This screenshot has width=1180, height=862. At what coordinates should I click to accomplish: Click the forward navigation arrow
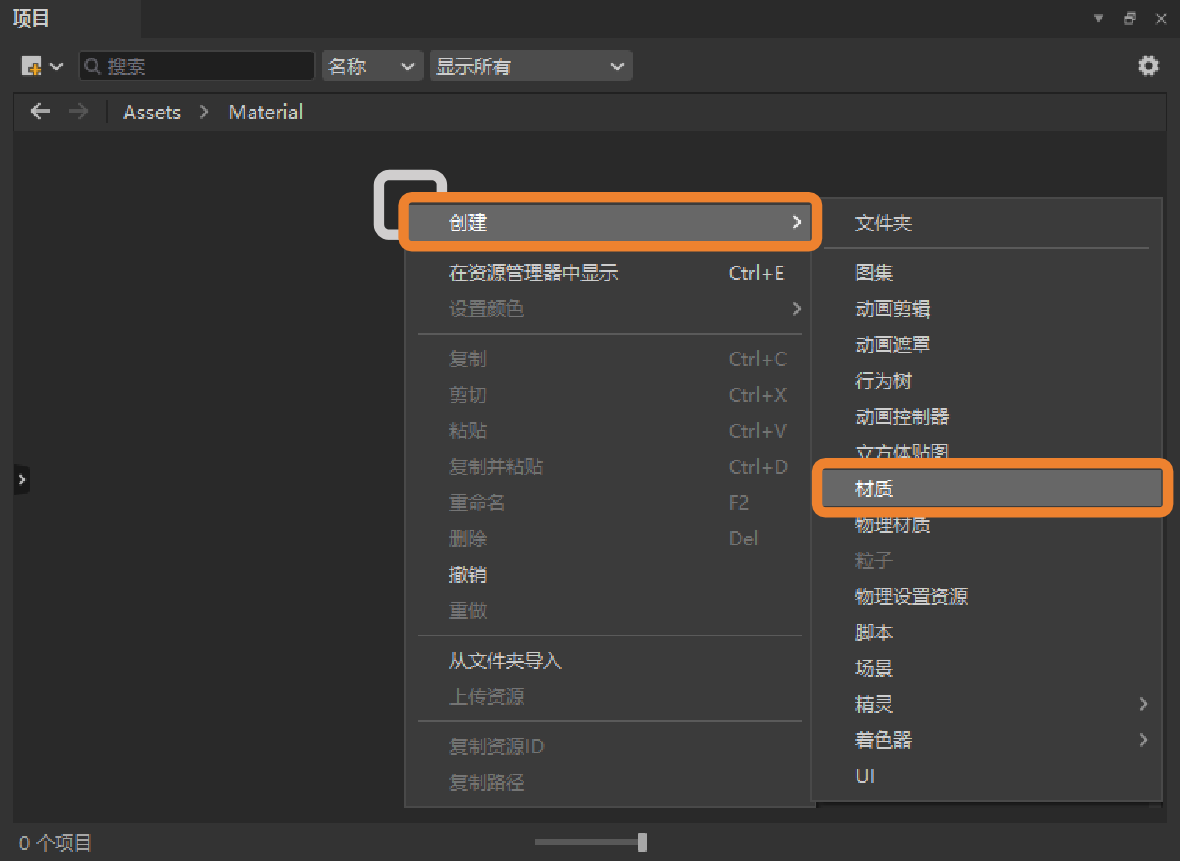click(78, 112)
